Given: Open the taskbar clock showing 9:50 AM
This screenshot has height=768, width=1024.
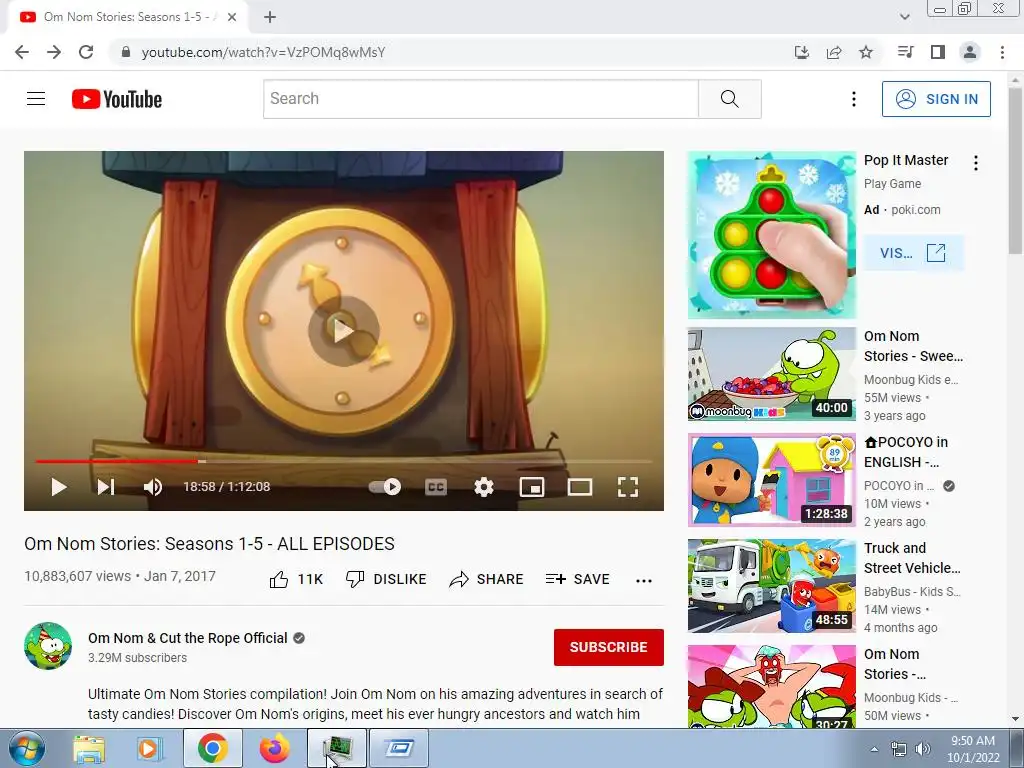Looking at the screenshot, I should click(973, 749).
